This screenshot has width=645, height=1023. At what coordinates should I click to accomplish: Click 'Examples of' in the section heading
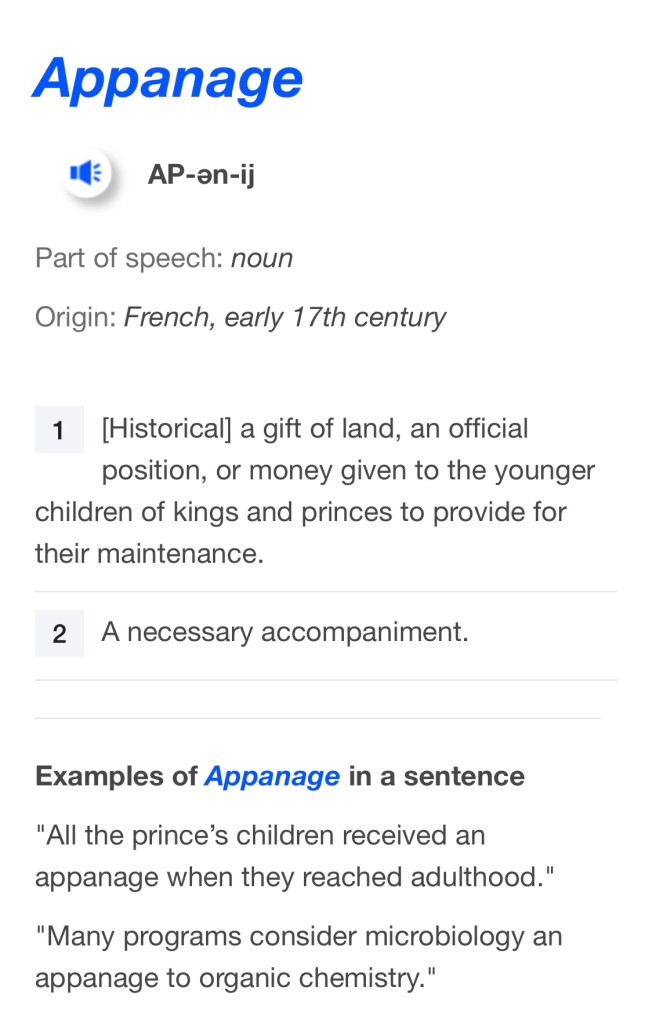pos(116,776)
